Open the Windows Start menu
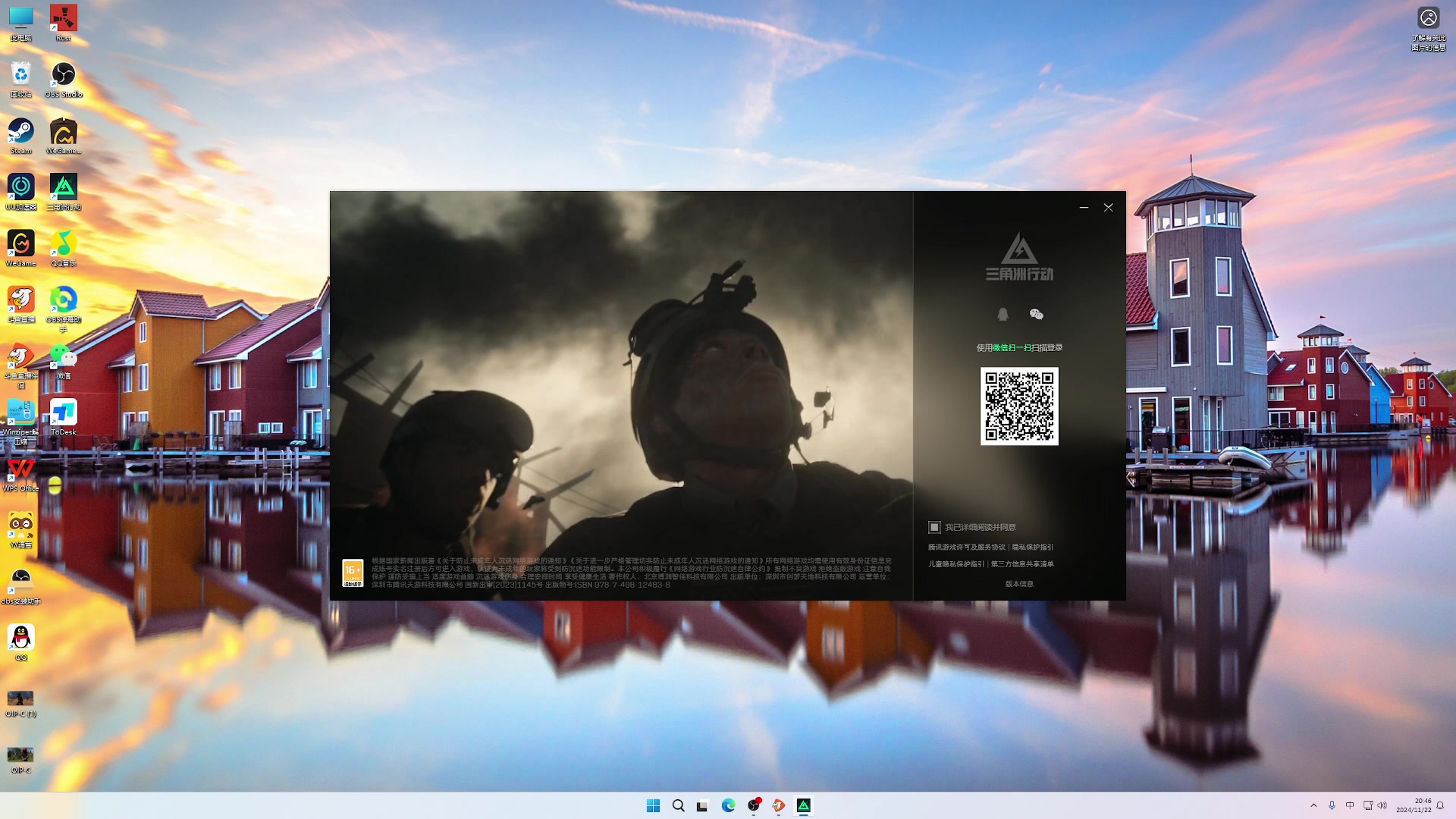The image size is (1456, 819). coord(653,805)
